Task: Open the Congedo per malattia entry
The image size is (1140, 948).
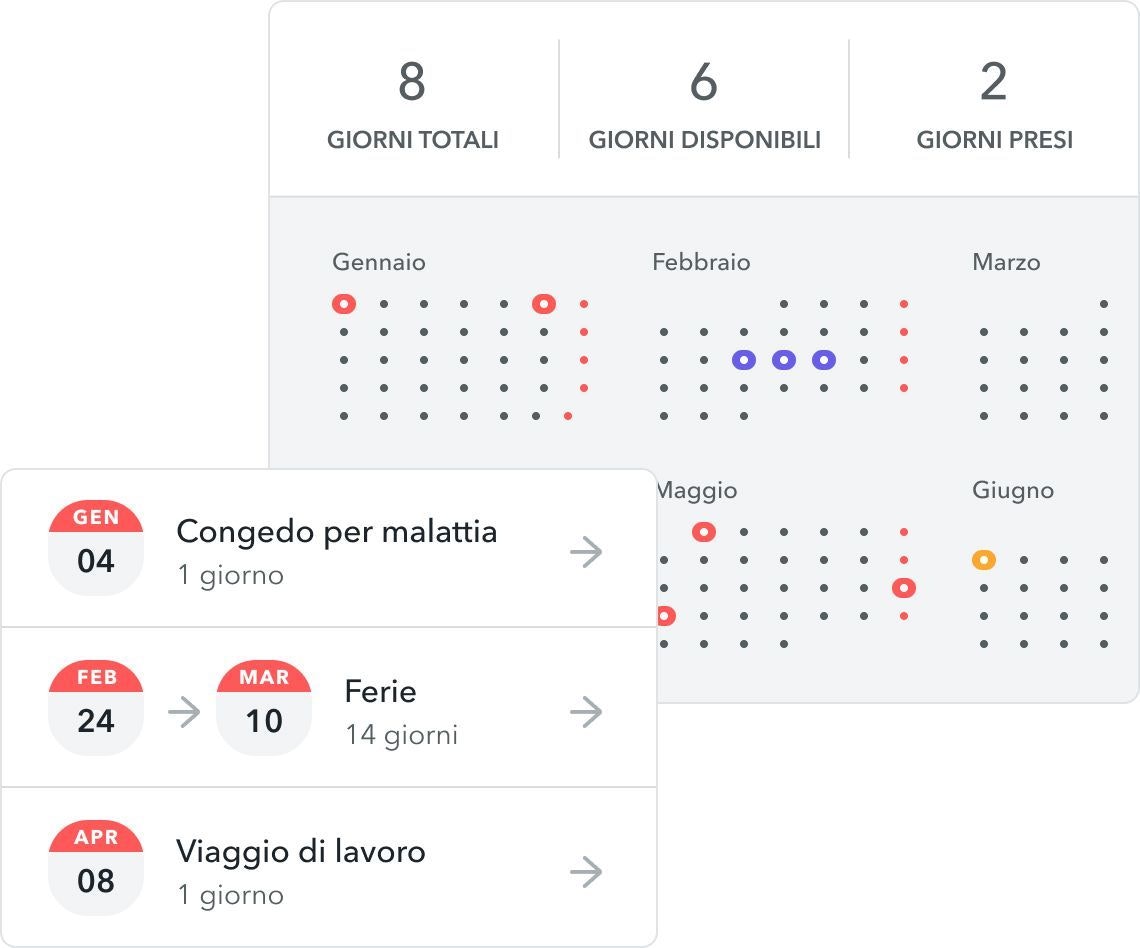Action: click(336, 532)
